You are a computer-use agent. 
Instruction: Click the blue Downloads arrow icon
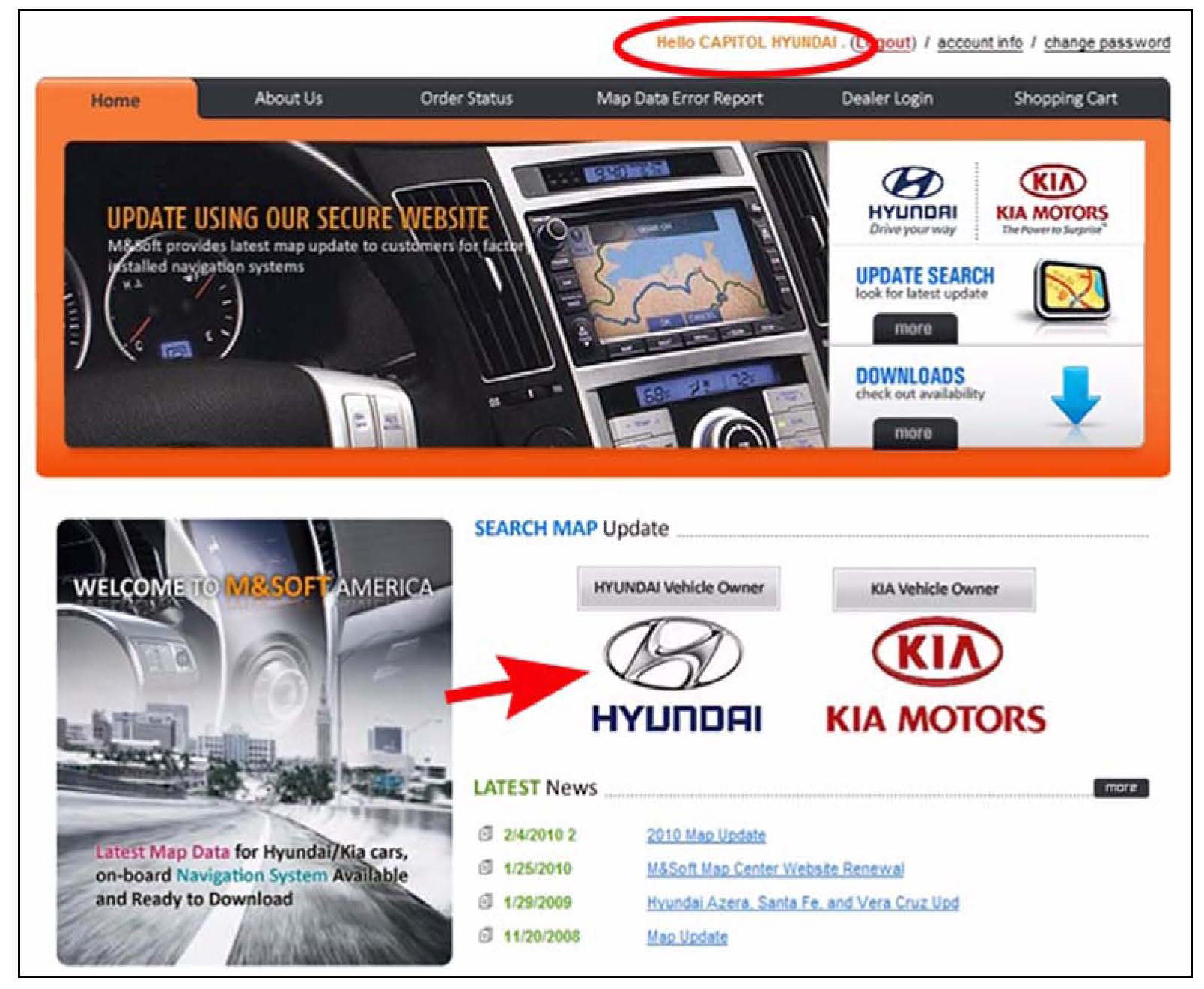pyautogui.click(x=1075, y=395)
